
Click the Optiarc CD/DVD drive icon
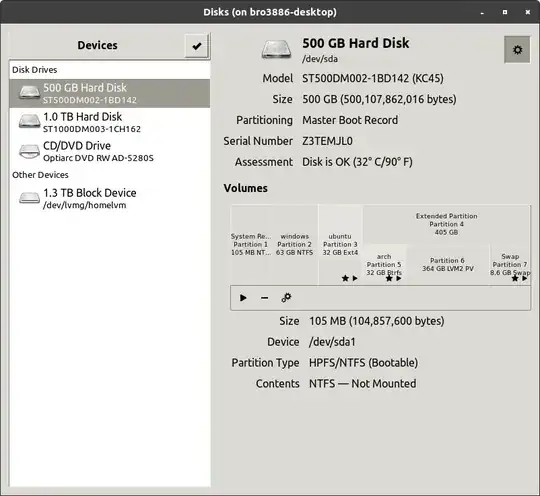[29, 151]
